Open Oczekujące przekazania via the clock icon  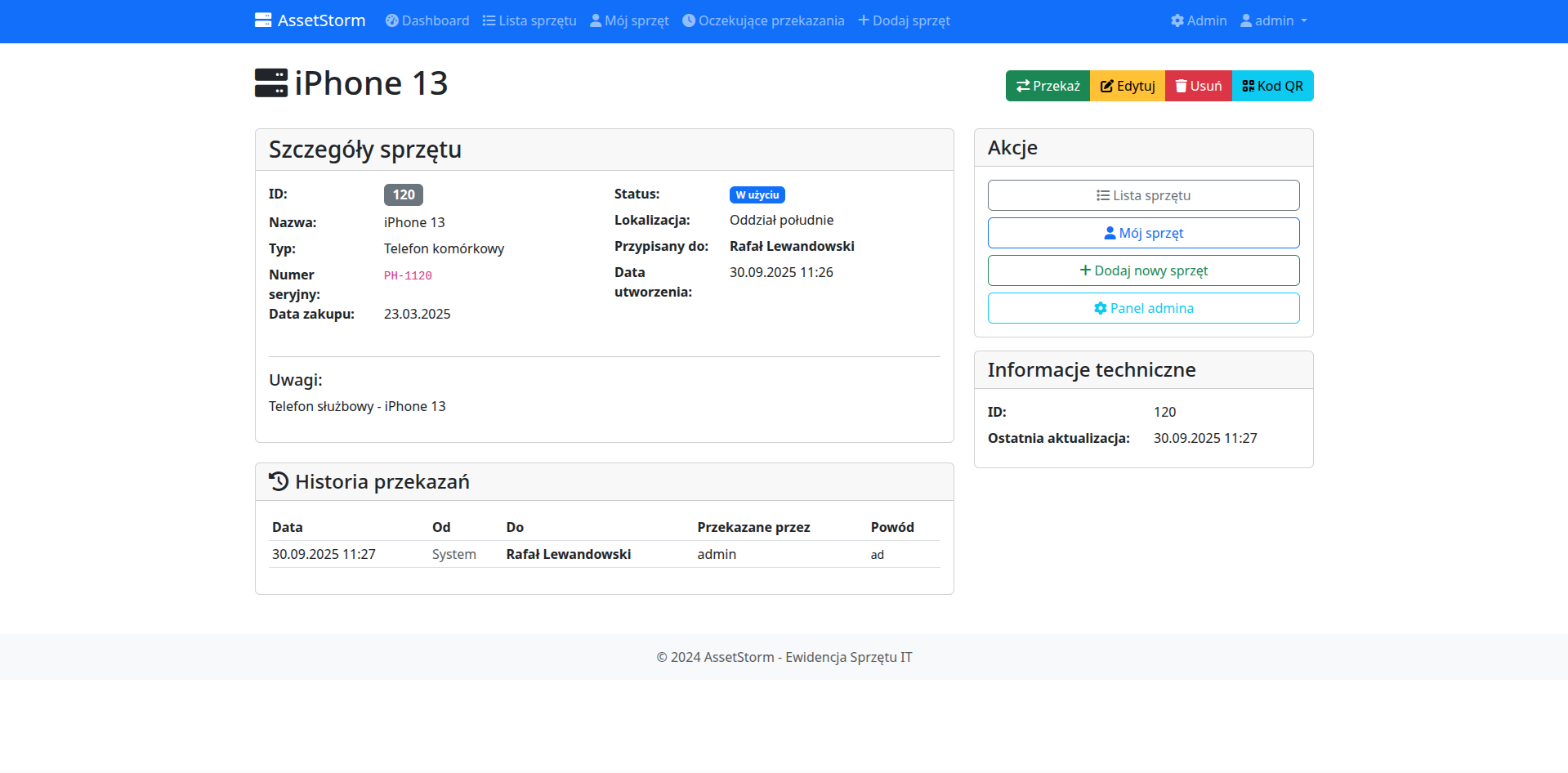tap(687, 20)
